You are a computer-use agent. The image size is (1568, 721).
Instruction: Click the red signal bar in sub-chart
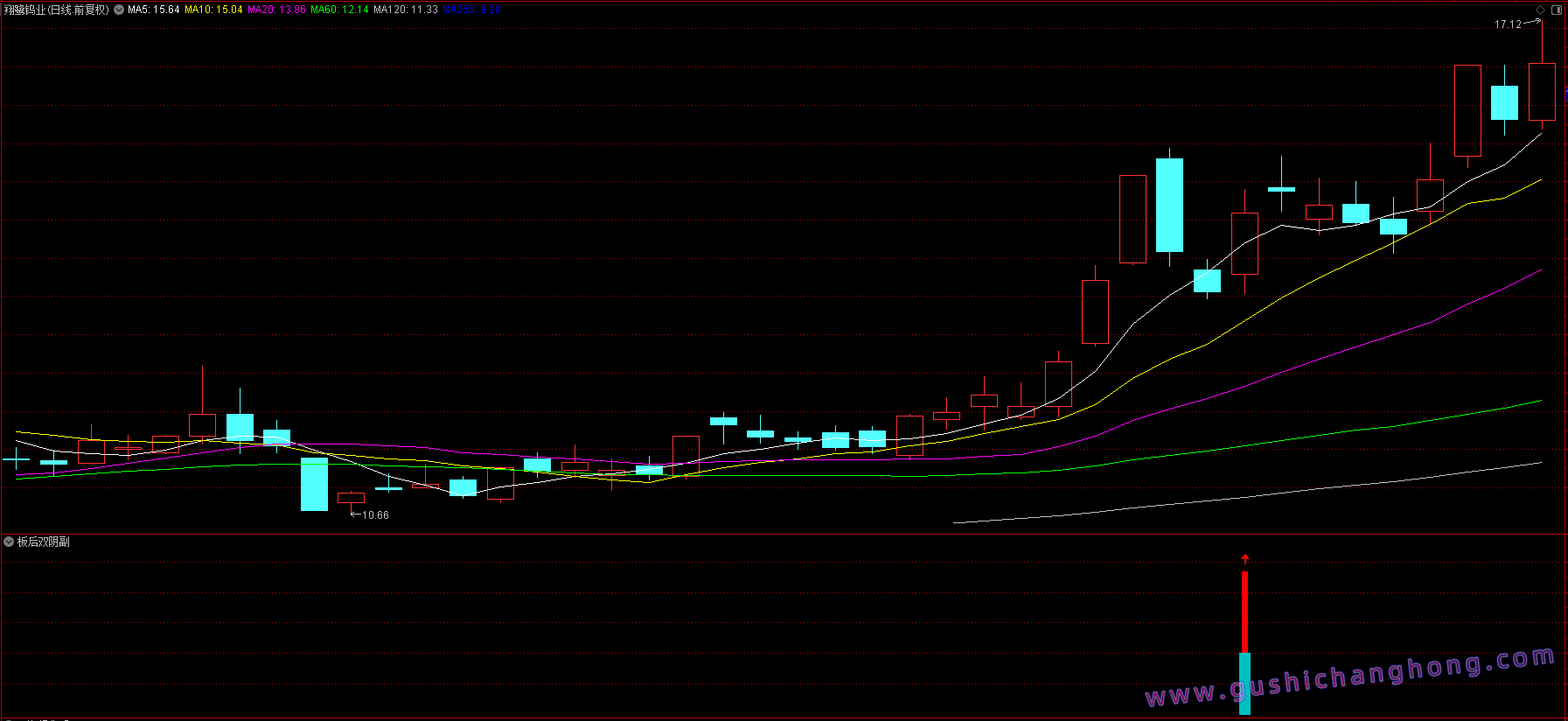click(x=1244, y=611)
